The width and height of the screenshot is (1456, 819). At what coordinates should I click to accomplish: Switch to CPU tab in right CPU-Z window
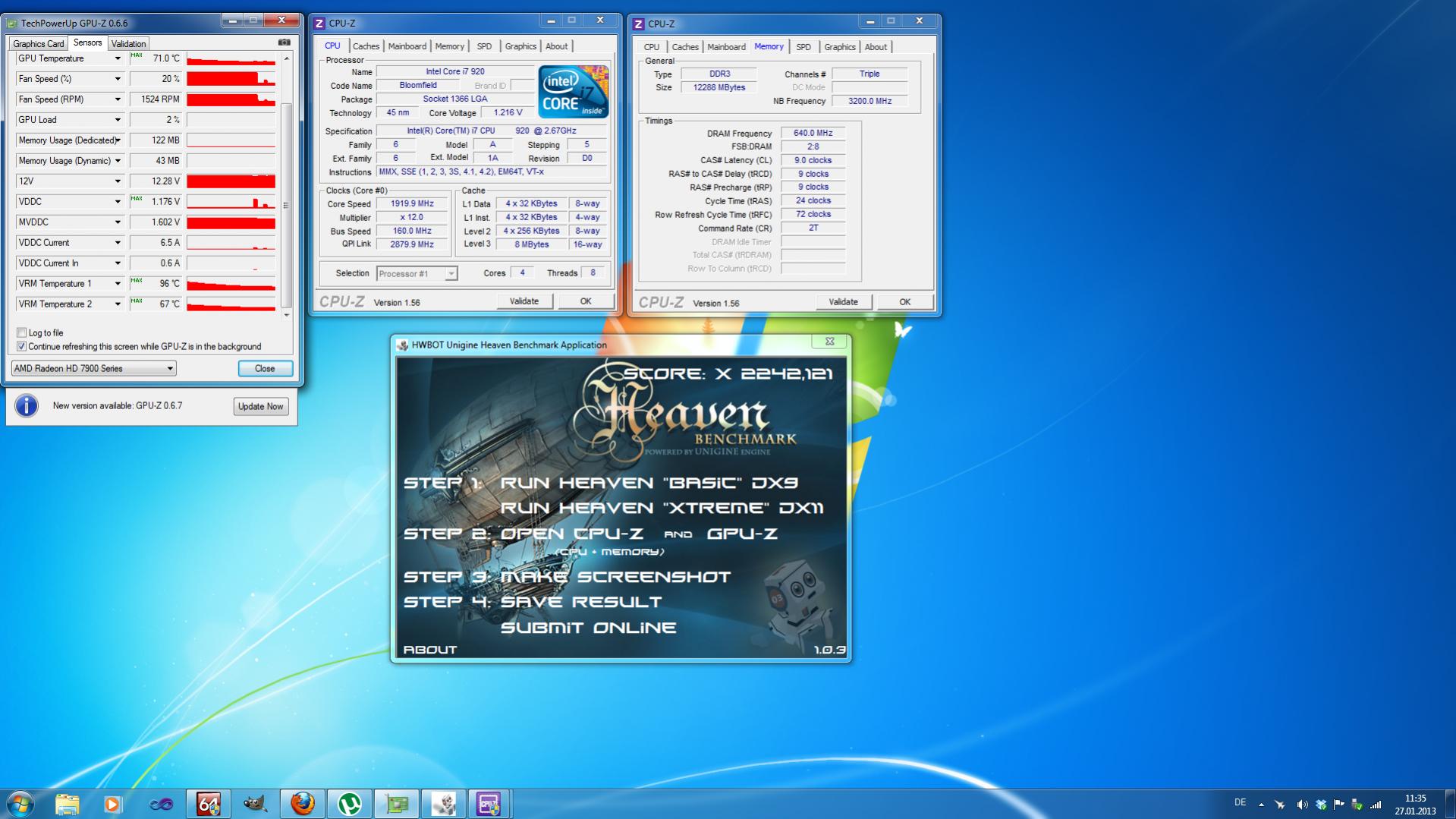tap(652, 47)
